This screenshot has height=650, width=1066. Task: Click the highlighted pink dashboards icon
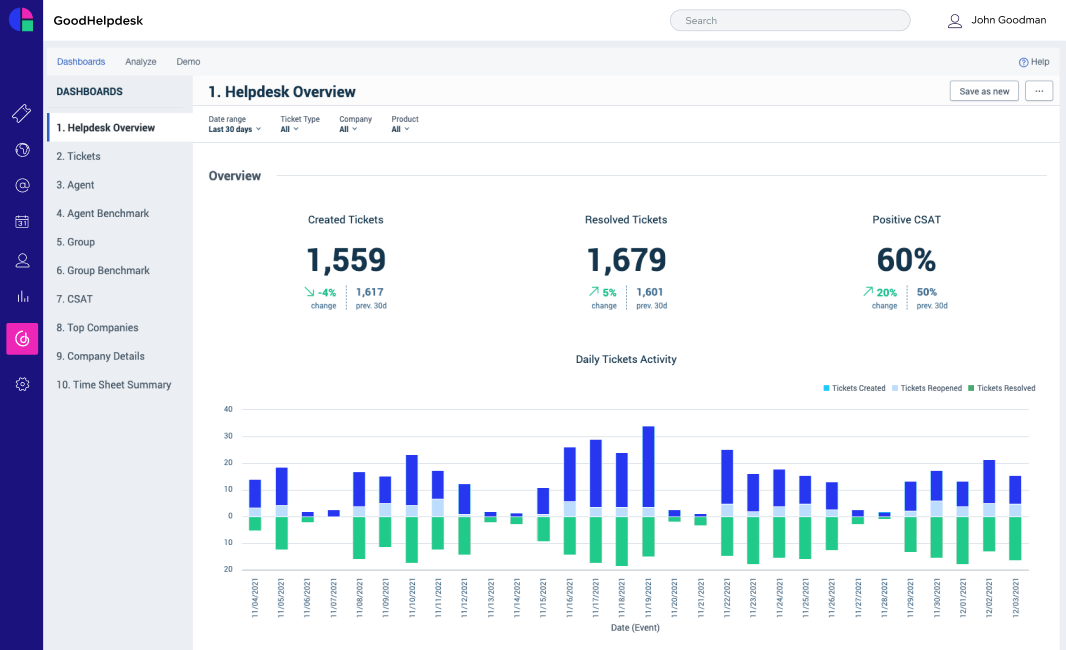pos(22,339)
